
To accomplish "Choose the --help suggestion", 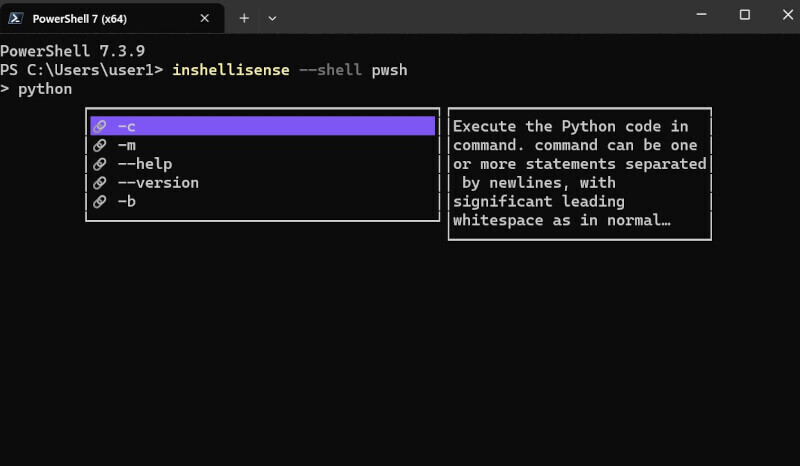I will 263,164.
